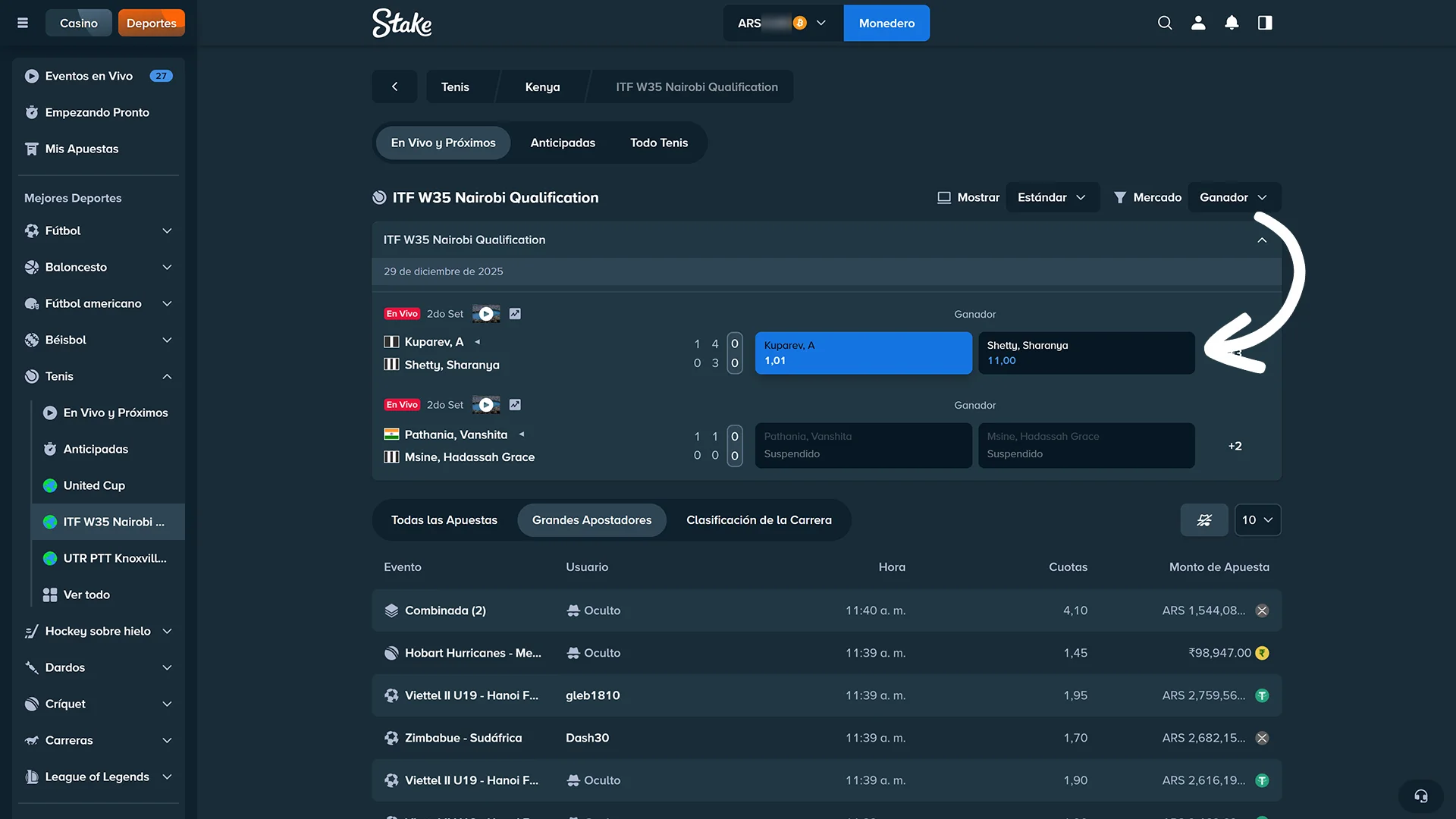Play live stream for Kuparev match

486,314
